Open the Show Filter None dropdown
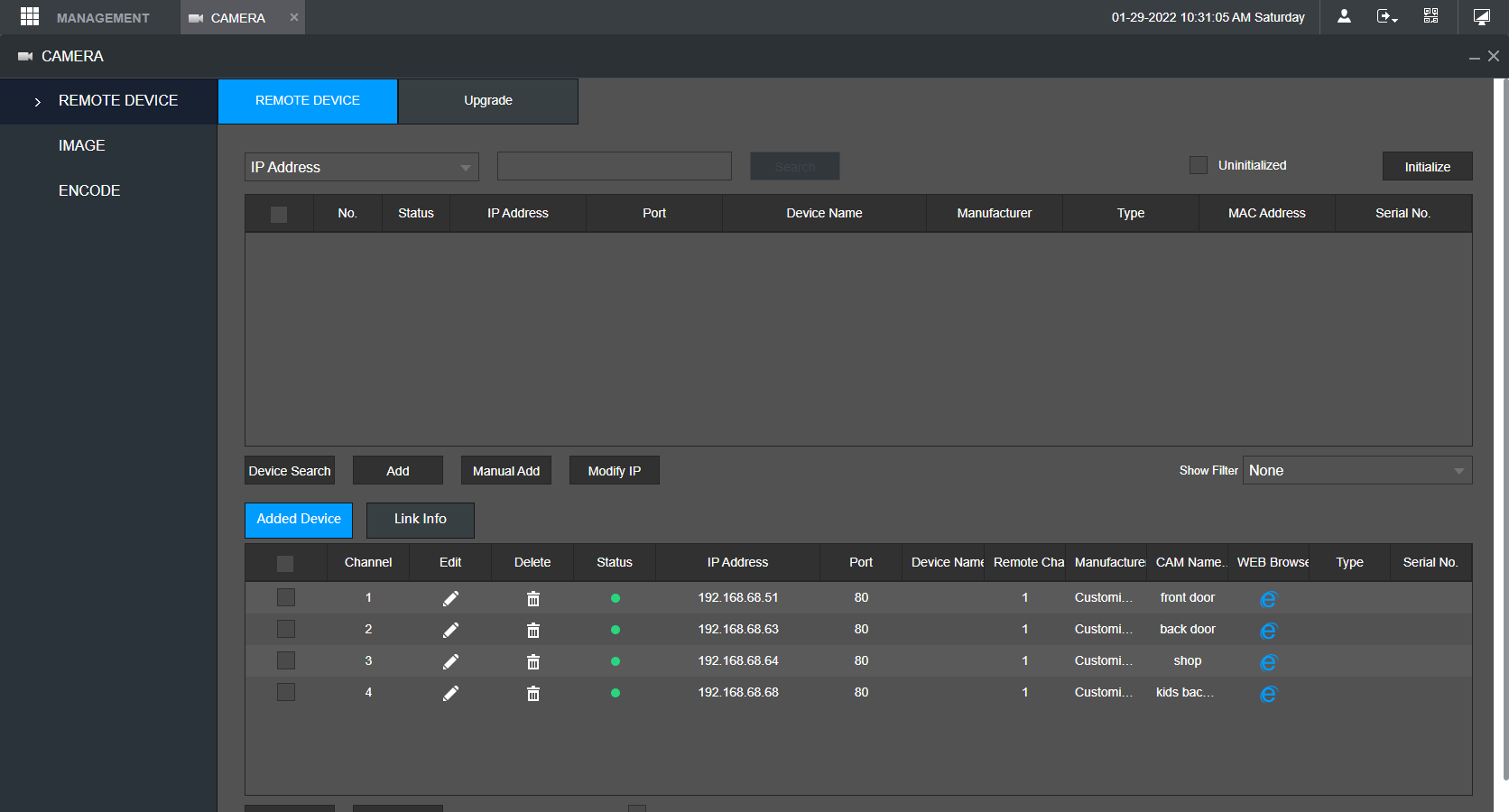1509x812 pixels. (1357, 470)
